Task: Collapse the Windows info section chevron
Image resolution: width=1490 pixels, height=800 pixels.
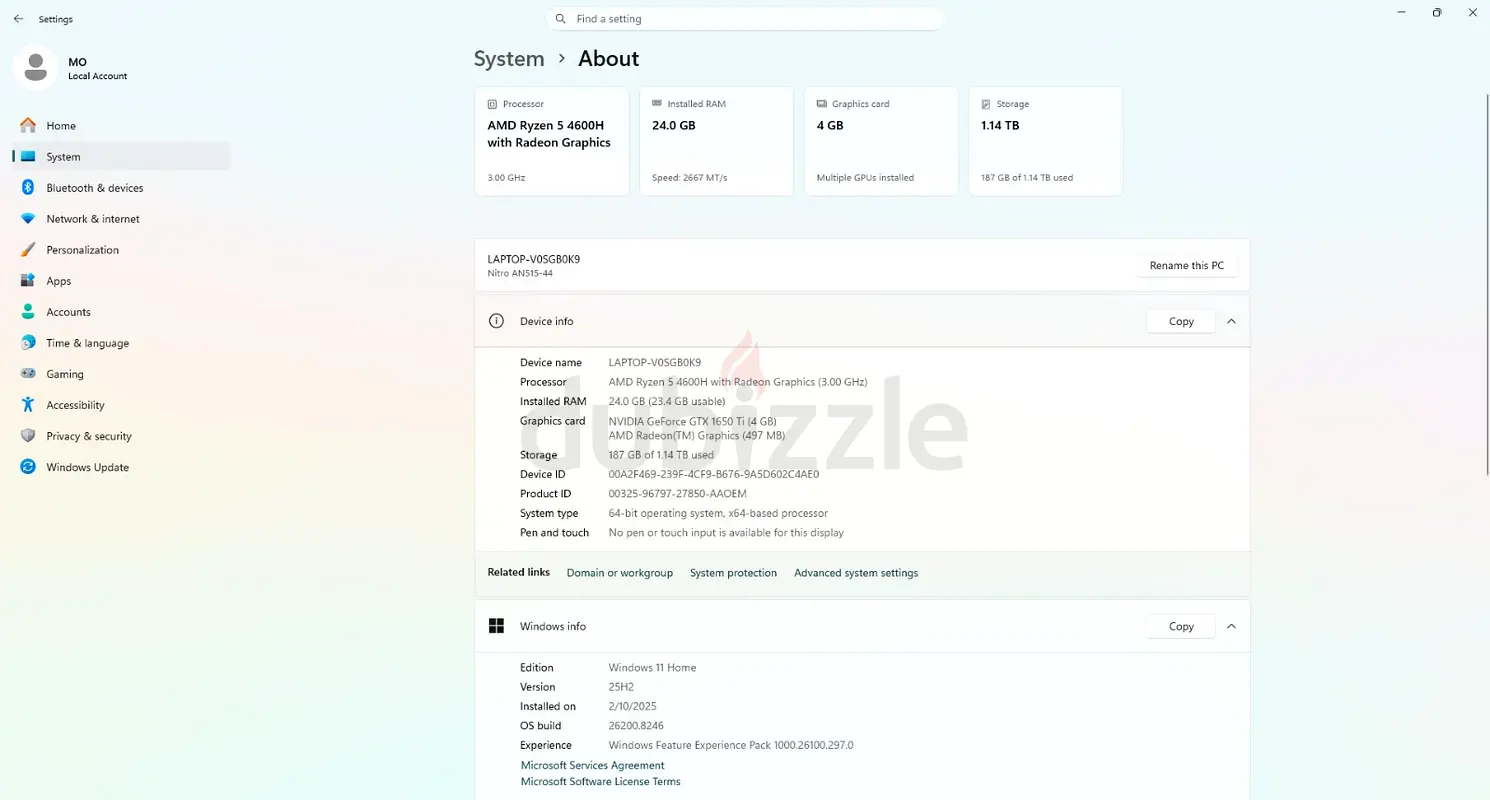Action: (x=1231, y=626)
